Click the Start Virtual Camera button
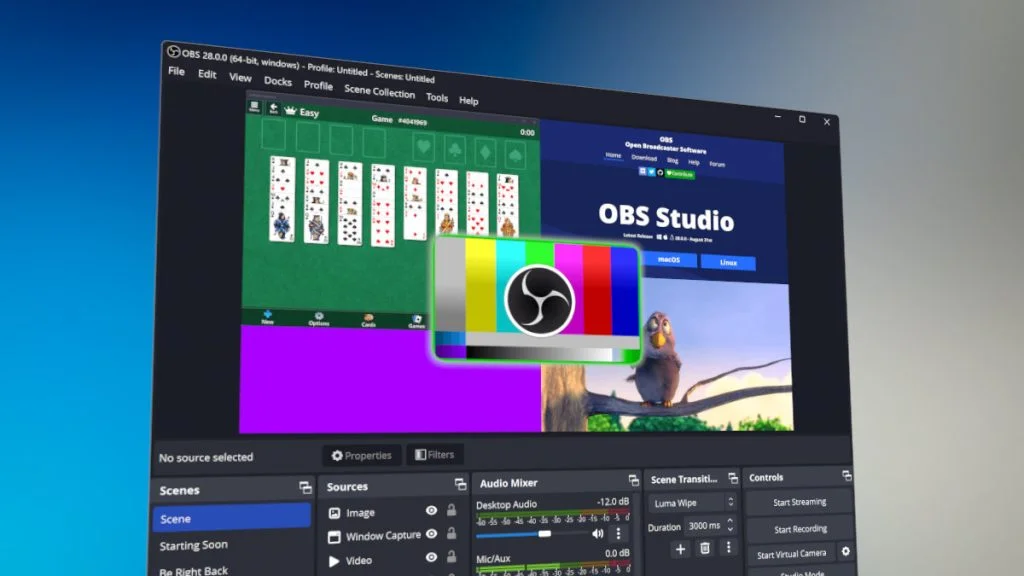This screenshot has width=1024, height=576. click(x=791, y=554)
